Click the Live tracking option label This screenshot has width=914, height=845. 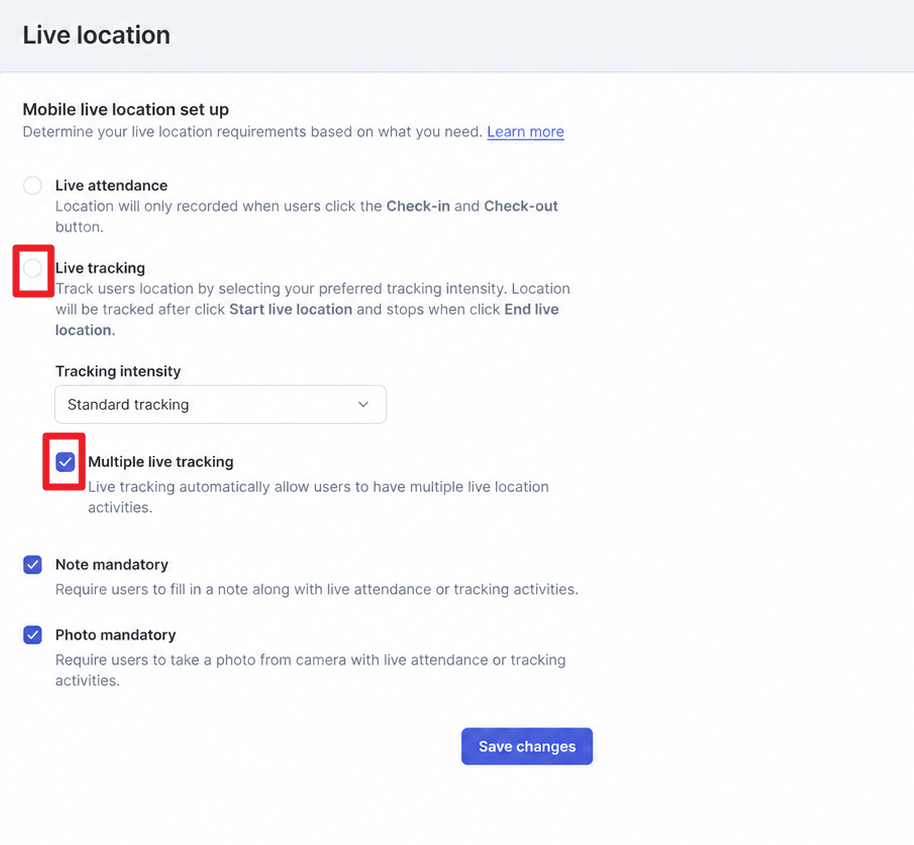coord(100,268)
